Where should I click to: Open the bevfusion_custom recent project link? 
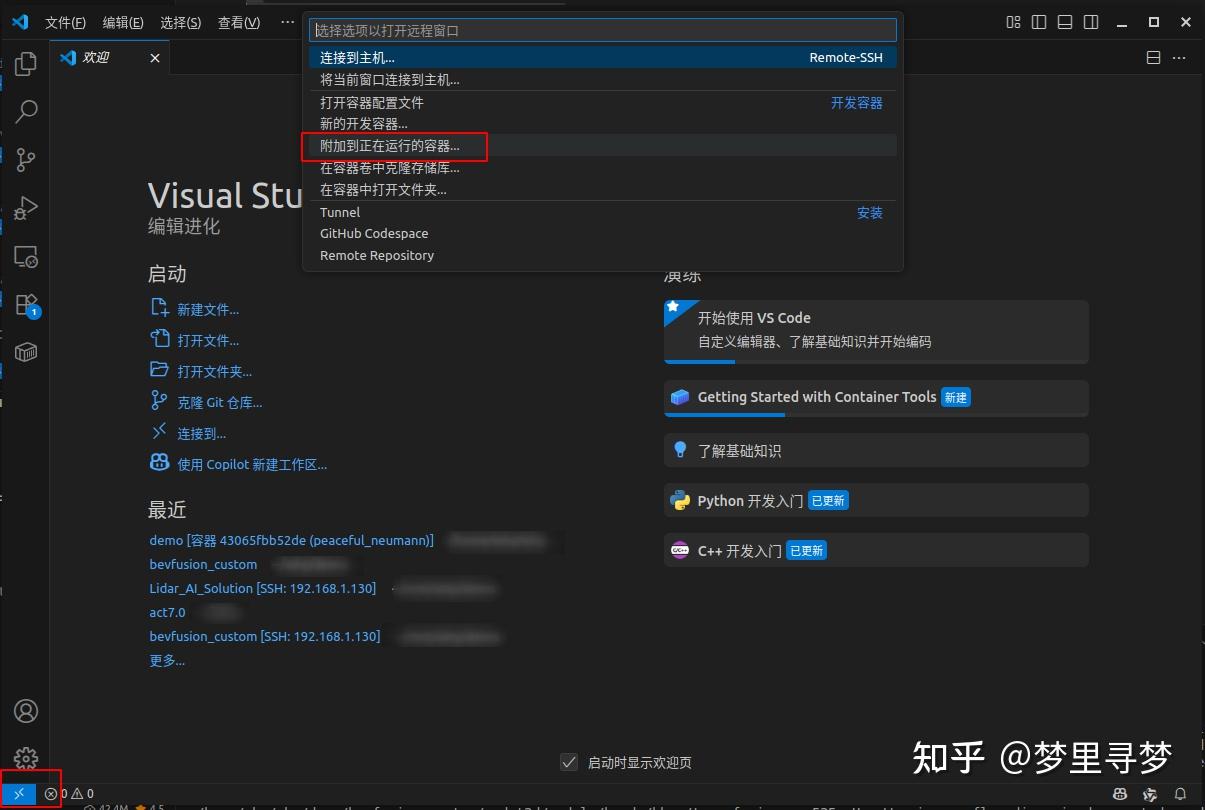(203, 564)
